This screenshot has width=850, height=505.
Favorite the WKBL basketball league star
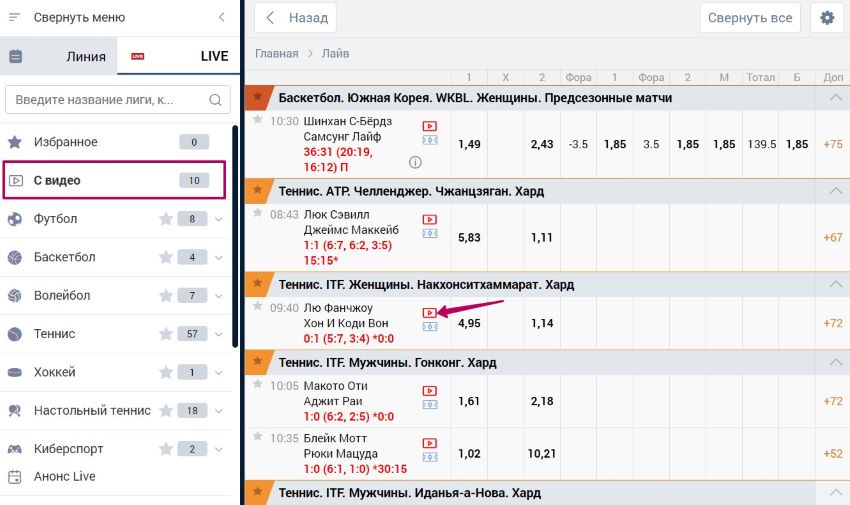point(257,97)
